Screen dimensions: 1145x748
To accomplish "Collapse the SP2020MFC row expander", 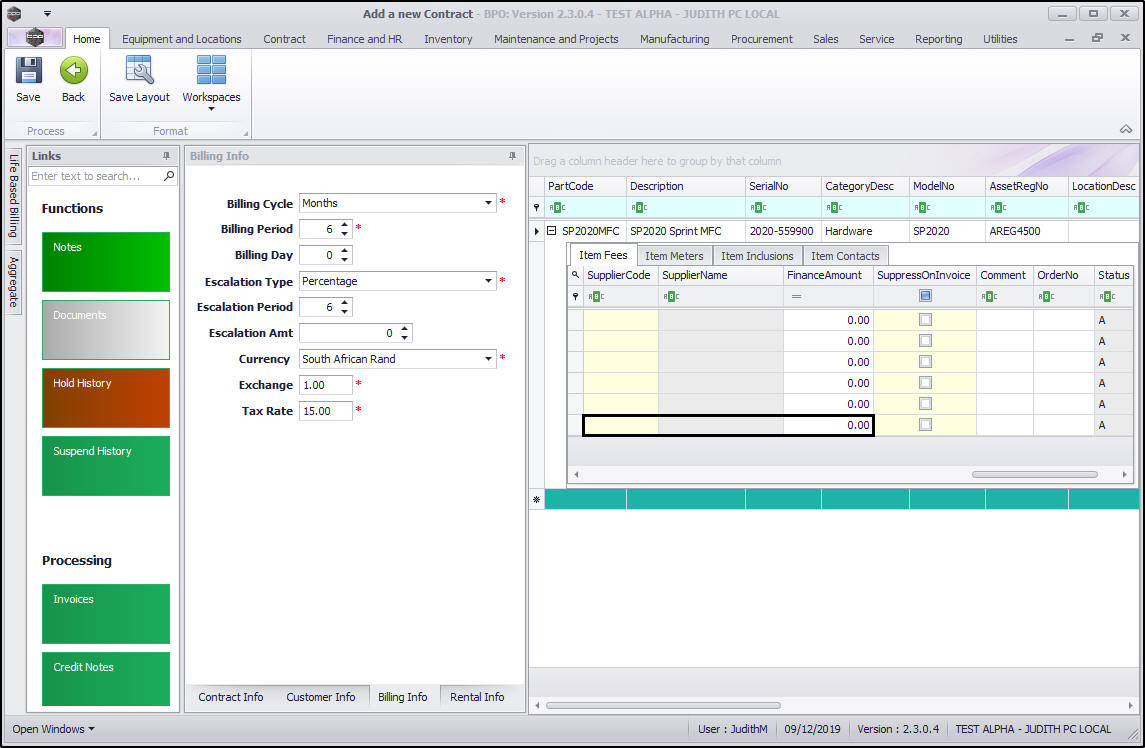I will pyautogui.click(x=551, y=231).
